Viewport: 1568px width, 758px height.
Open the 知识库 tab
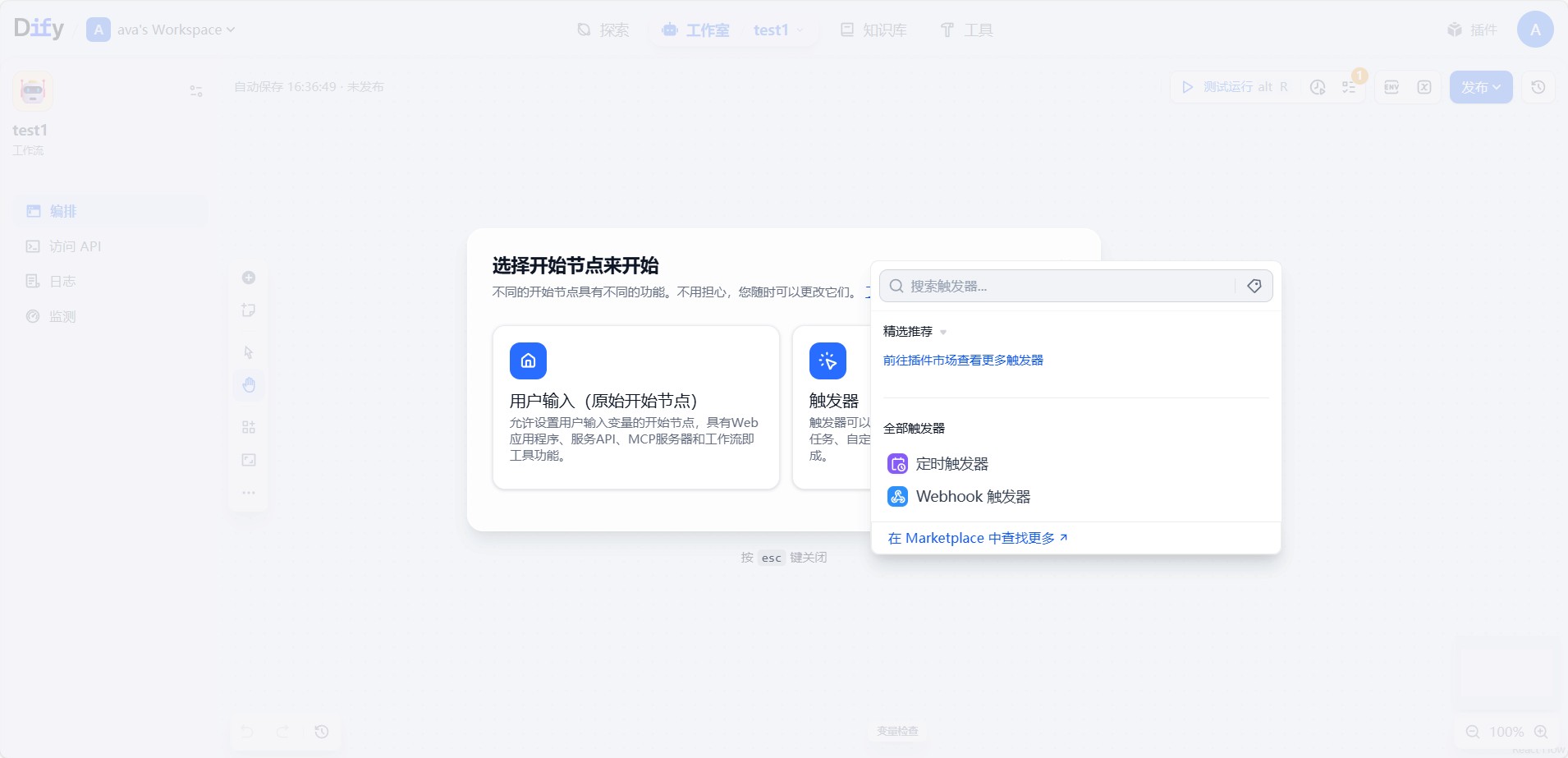coord(873,30)
